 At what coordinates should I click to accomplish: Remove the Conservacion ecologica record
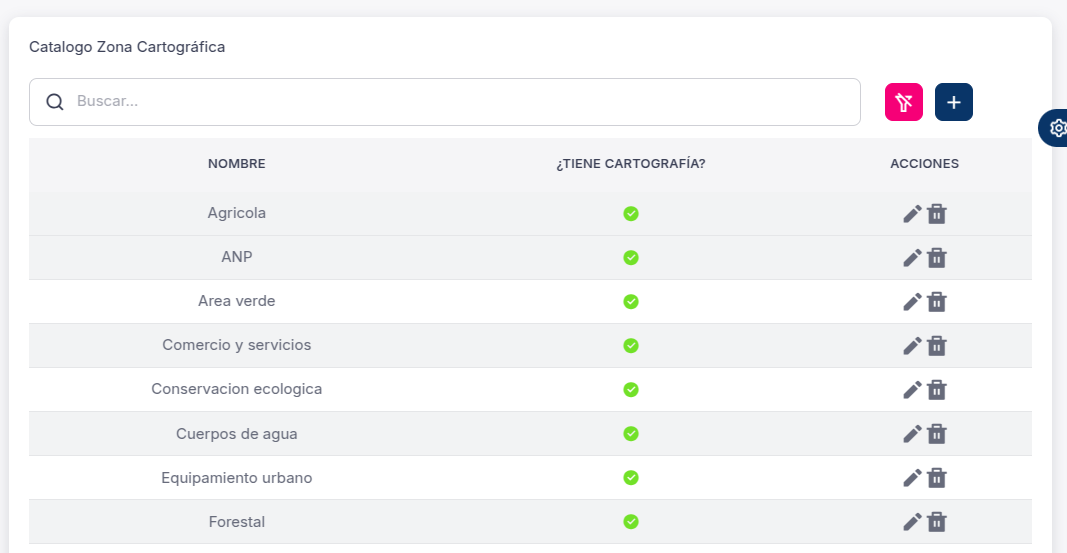(937, 390)
